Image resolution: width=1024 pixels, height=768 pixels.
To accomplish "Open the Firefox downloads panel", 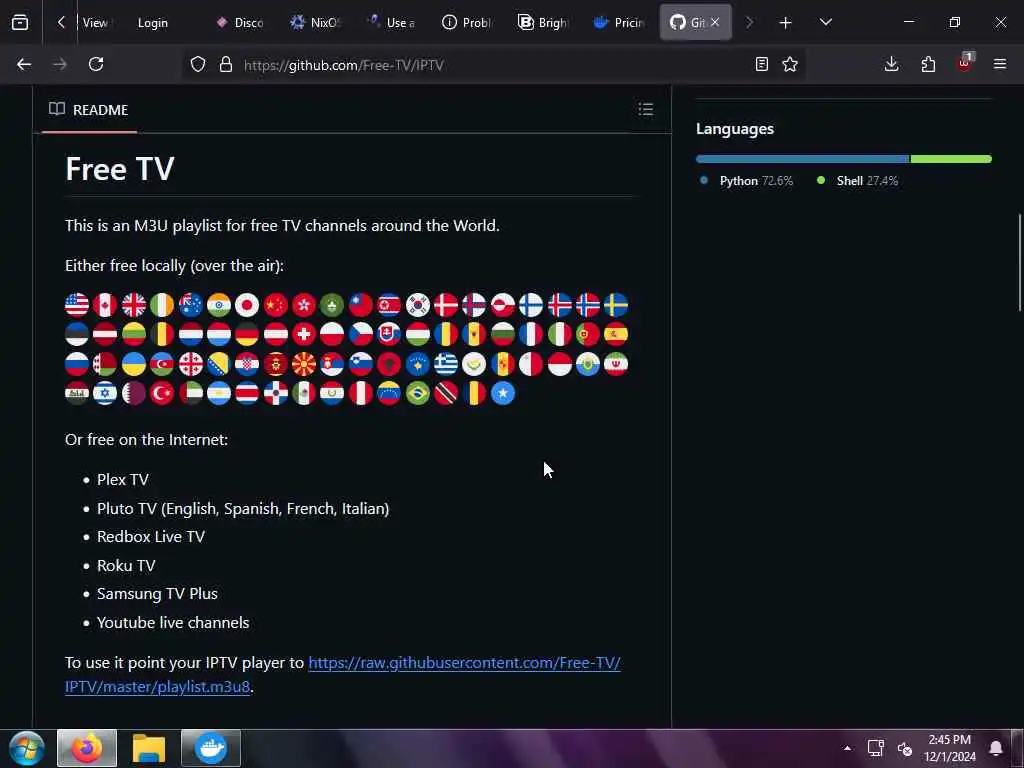I will tap(891, 64).
